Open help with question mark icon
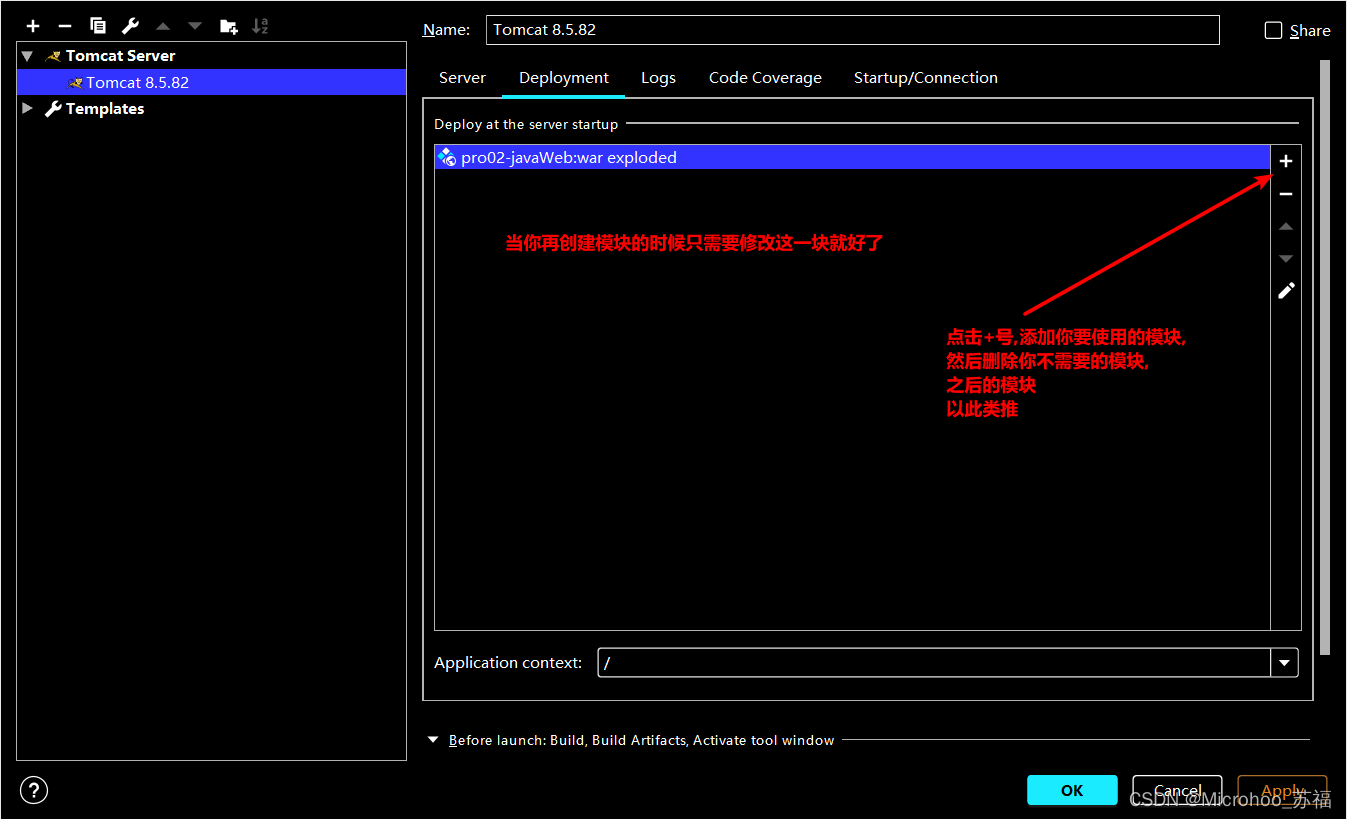Screen dimensions: 1347x819 coord(34,790)
